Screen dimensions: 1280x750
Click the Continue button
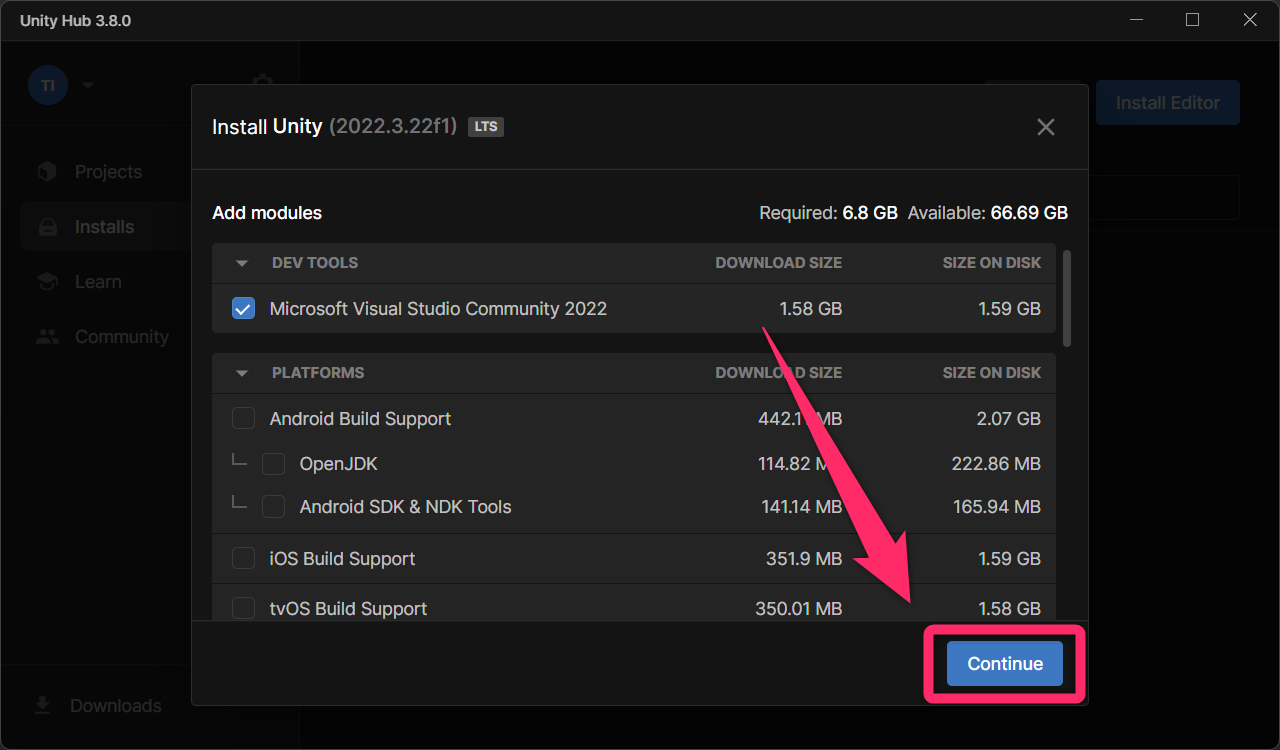pyautogui.click(x=1005, y=664)
